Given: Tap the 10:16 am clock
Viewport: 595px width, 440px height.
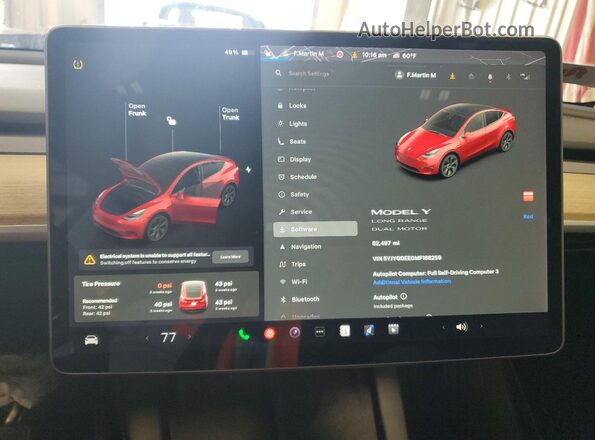Looking at the screenshot, I should (x=374, y=55).
